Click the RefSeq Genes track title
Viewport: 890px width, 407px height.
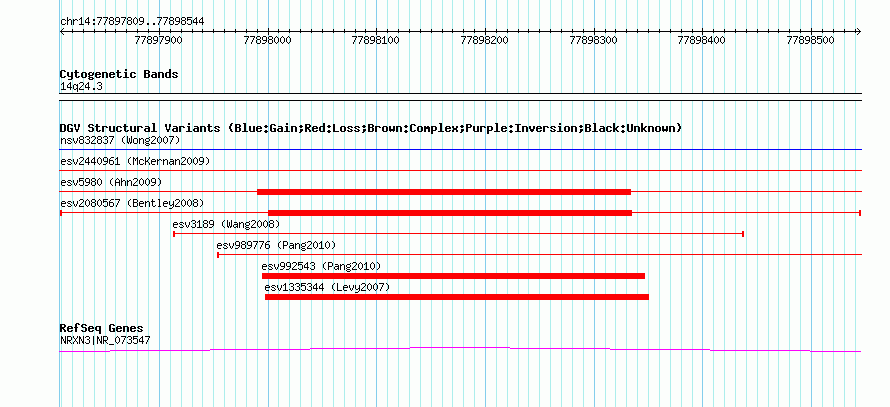[x=102, y=329]
